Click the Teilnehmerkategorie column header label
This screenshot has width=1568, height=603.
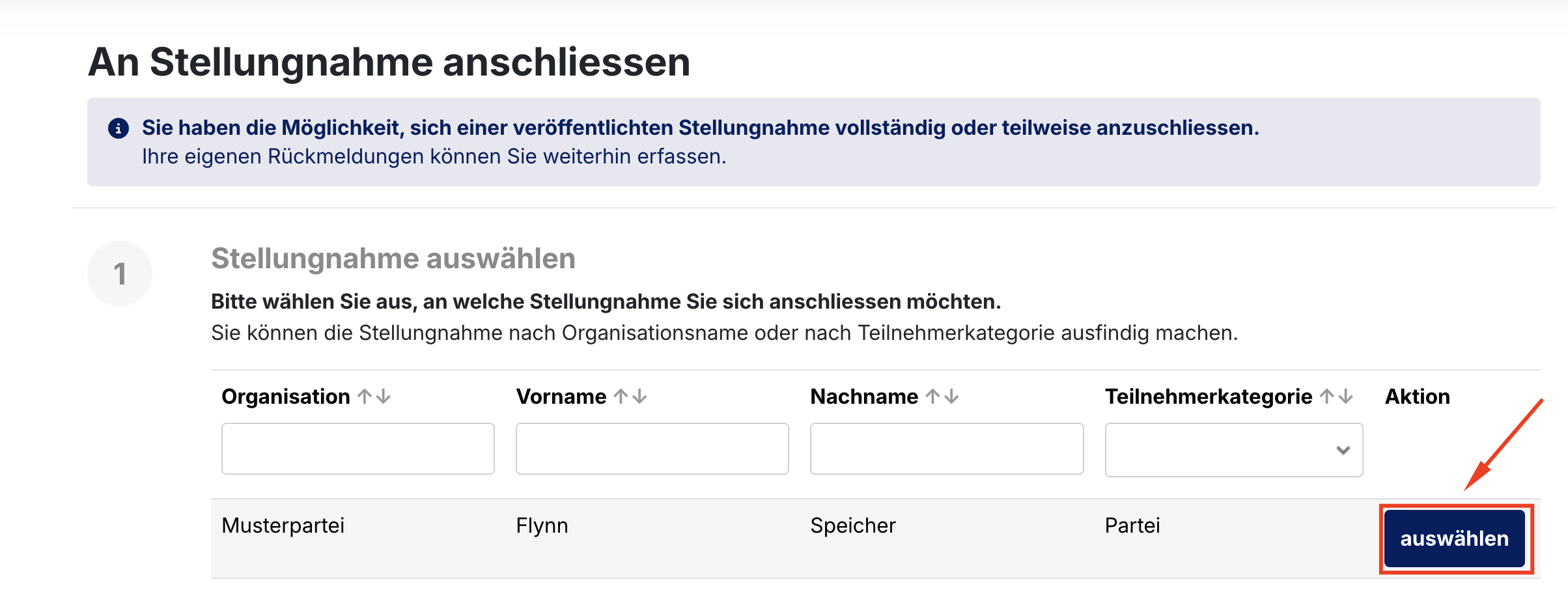1208,397
